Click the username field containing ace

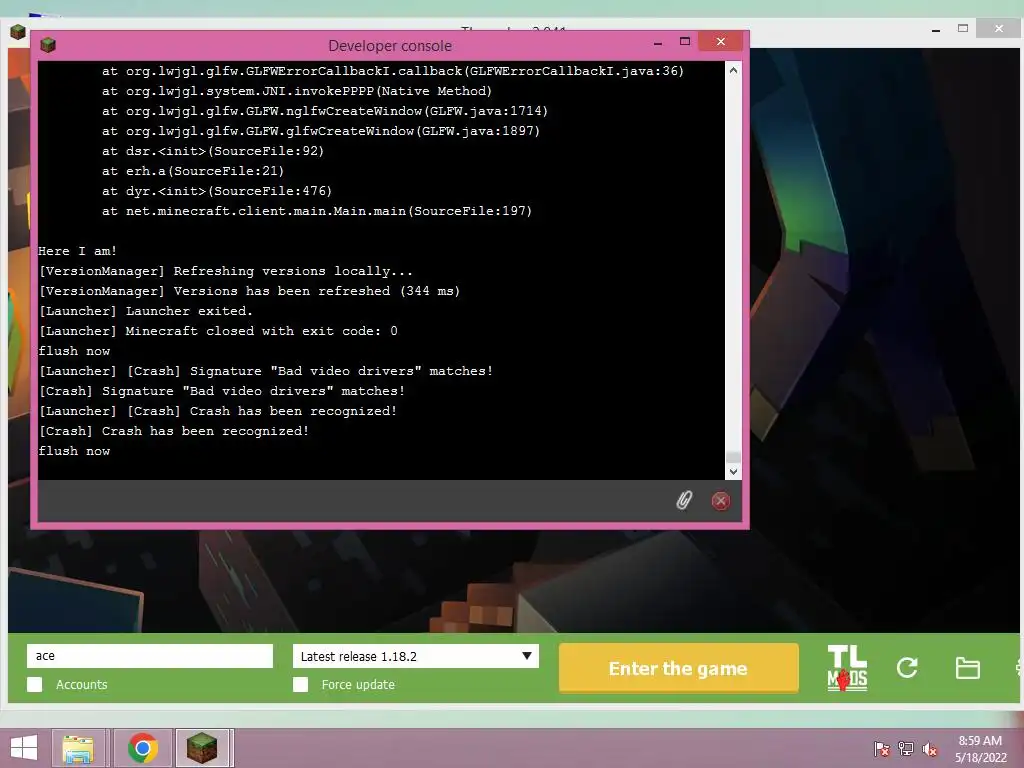click(x=150, y=656)
